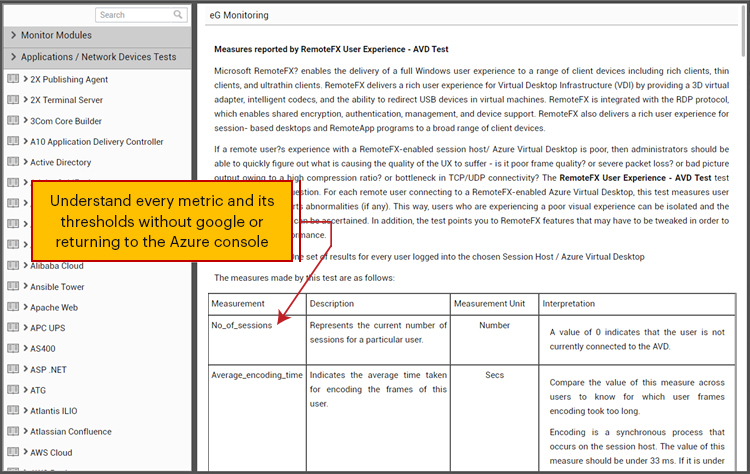Click book icon beside 3Com Core Builder
This screenshot has width=750, height=474.
point(13,120)
